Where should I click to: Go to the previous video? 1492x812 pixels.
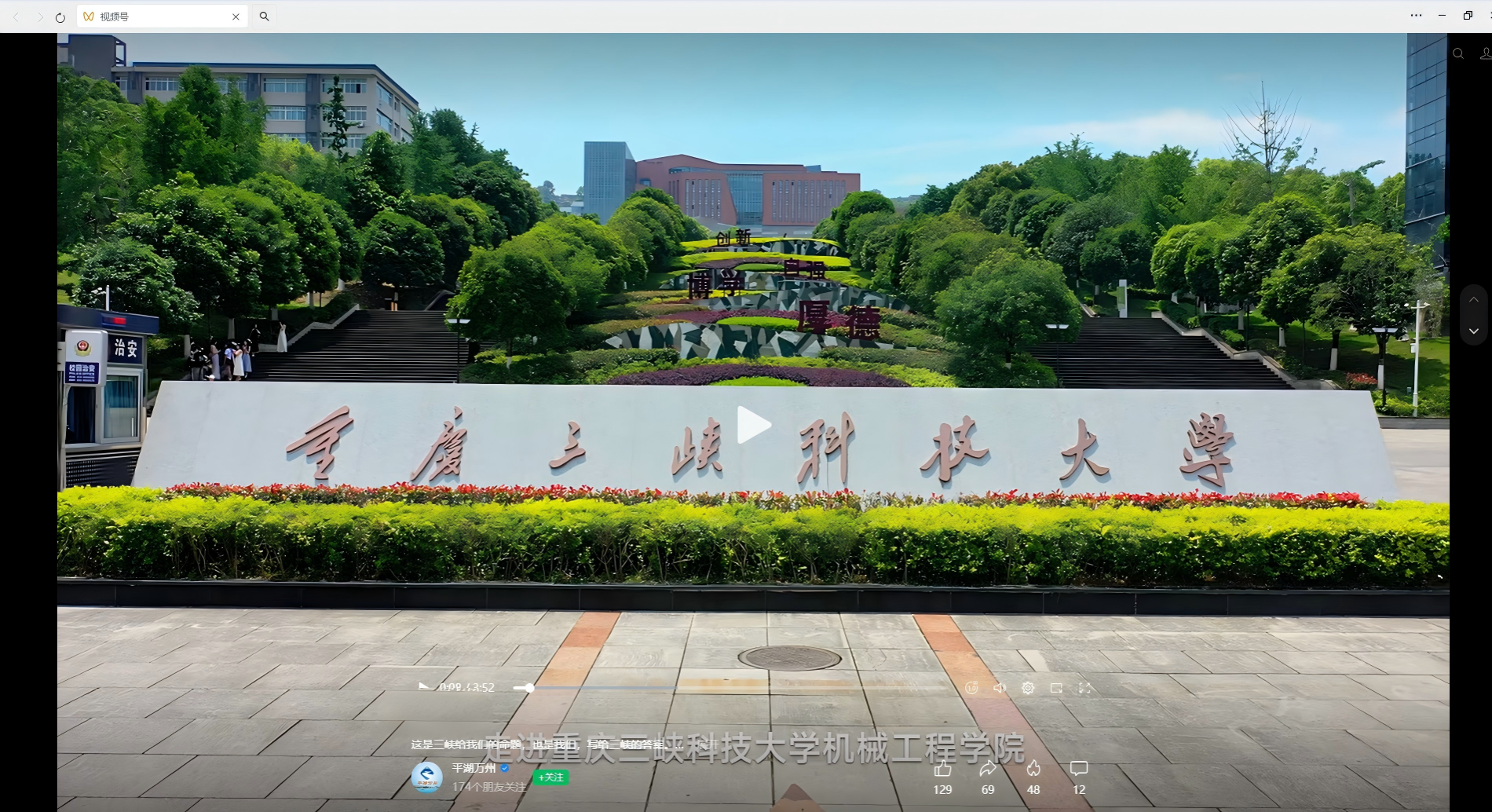(1474, 300)
